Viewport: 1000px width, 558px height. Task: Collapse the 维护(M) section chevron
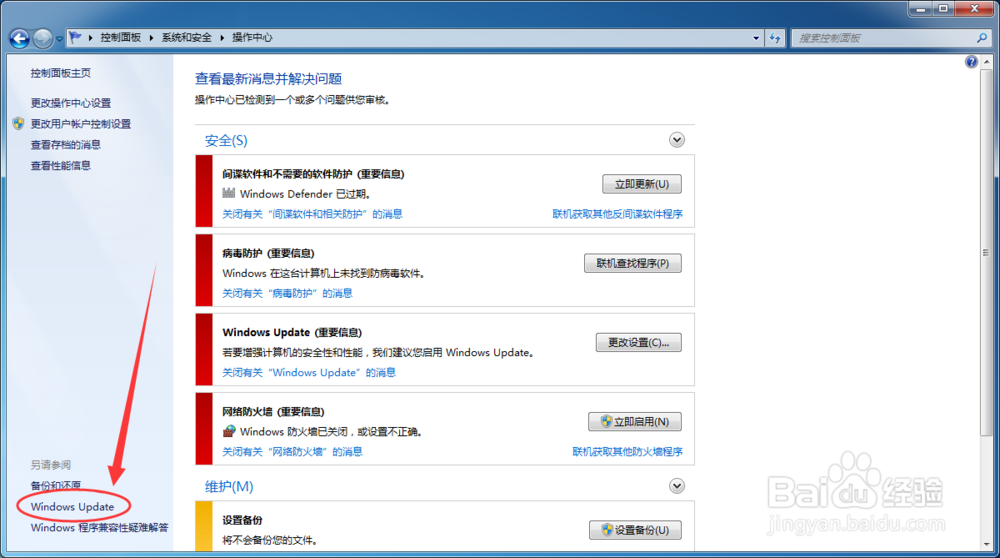[677, 486]
